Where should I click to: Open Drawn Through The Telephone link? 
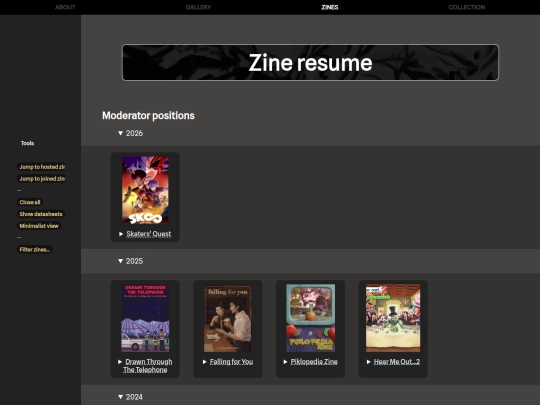[x=148, y=365]
